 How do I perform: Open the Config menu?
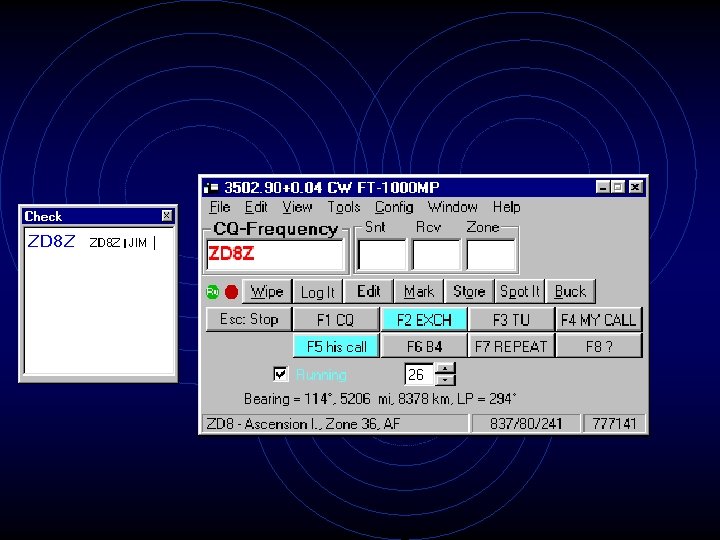pos(394,207)
